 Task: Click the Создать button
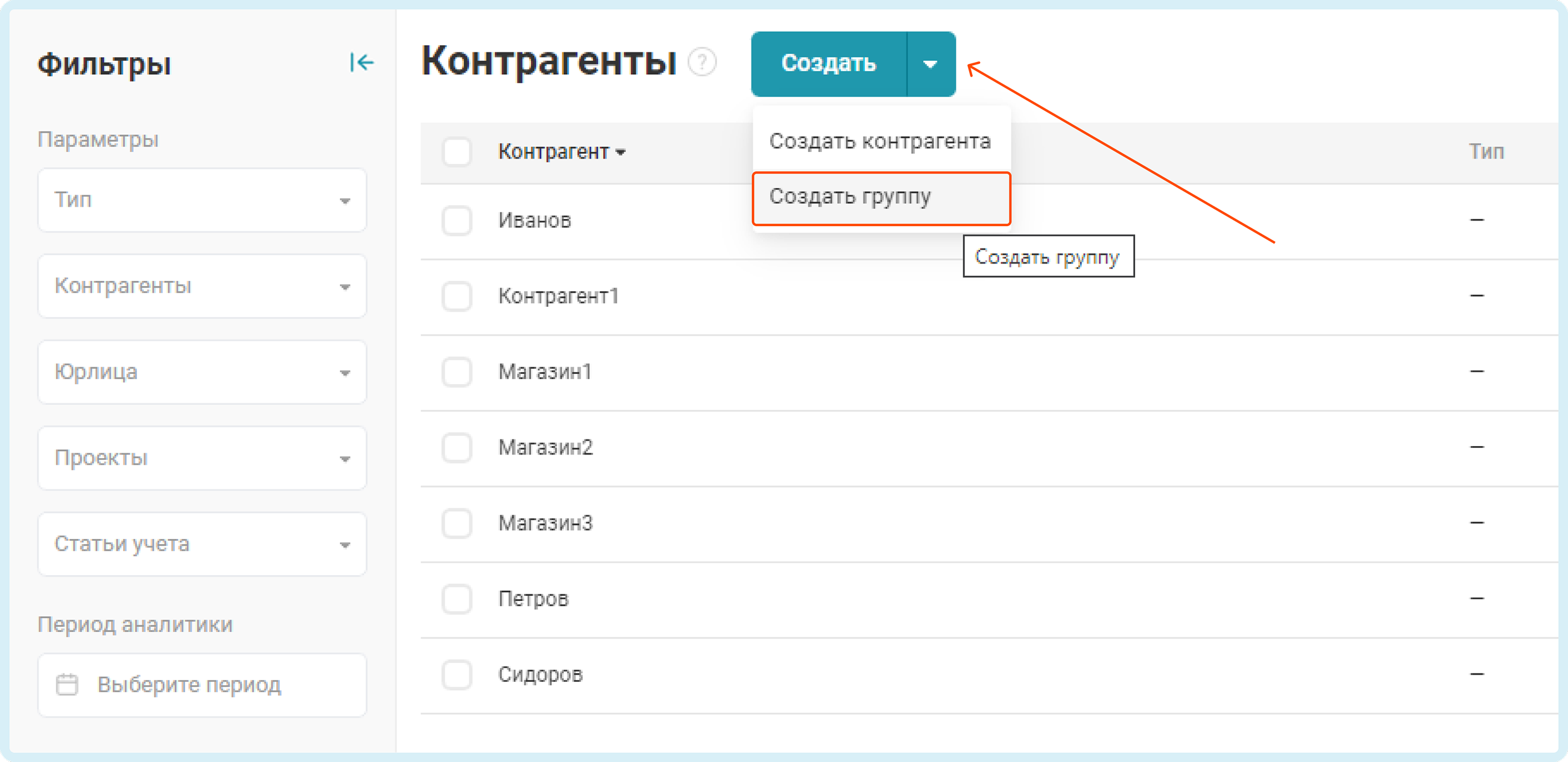[x=829, y=64]
